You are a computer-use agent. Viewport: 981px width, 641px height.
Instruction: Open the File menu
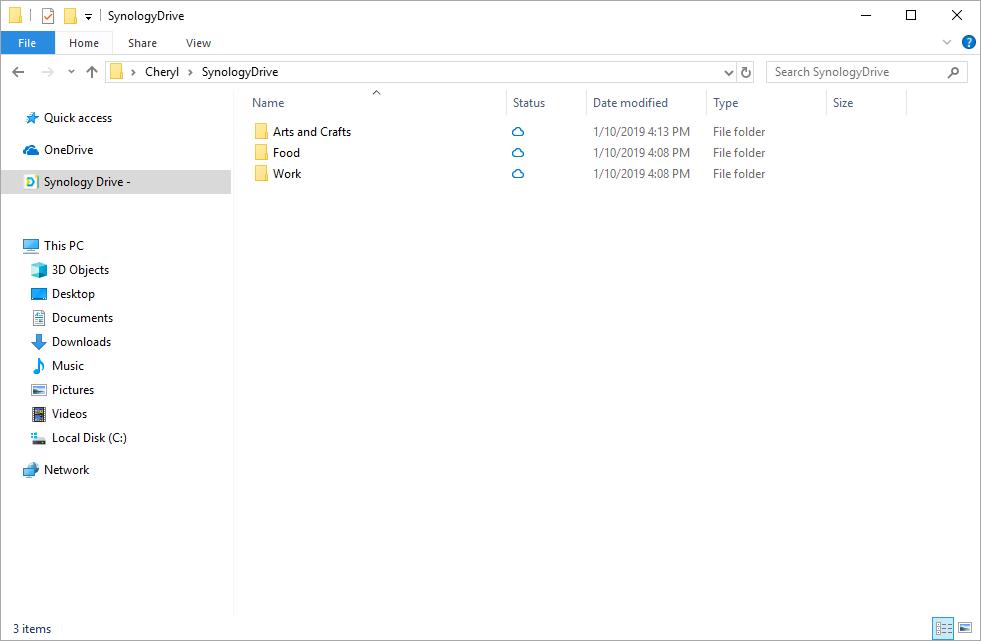pyautogui.click(x=27, y=43)
